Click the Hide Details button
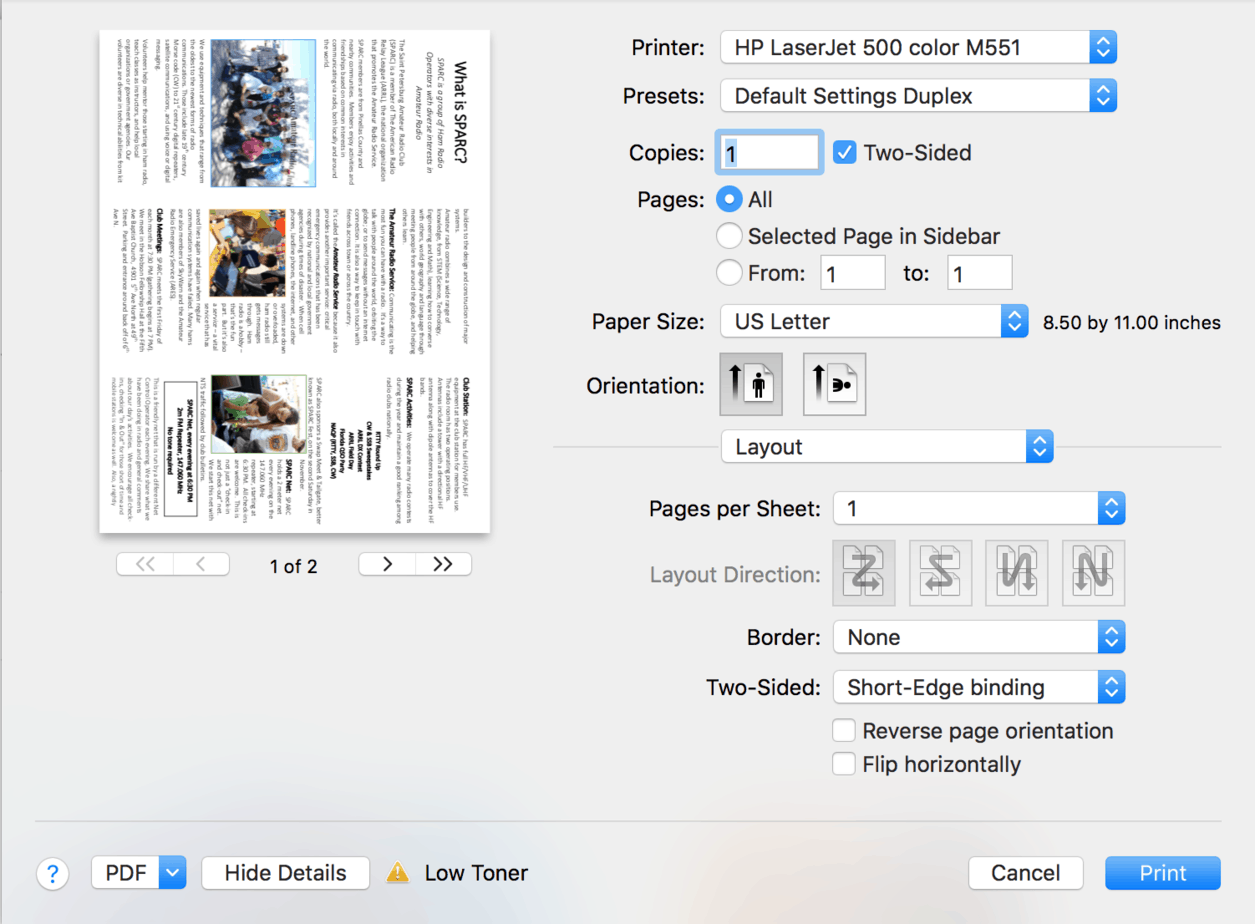This screenshot has height=924, width=1255. point(285,873)
